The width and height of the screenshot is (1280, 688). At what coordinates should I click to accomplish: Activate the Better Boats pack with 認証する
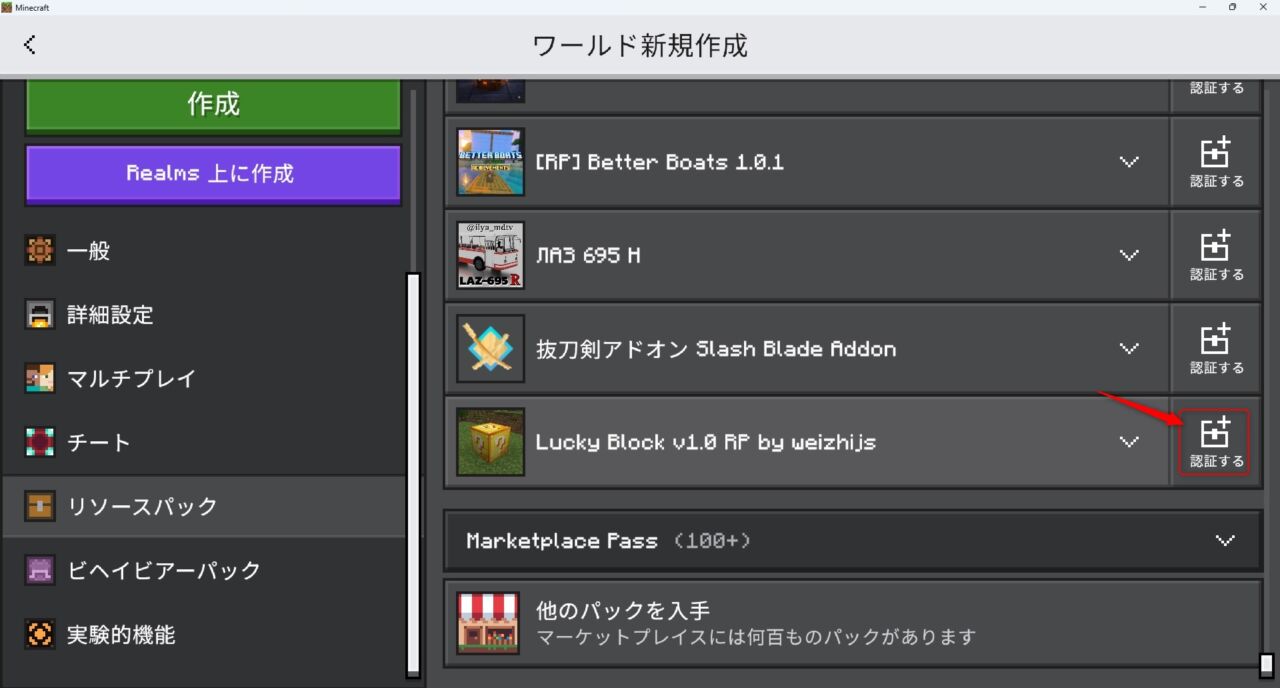[x=1216, y=162]
